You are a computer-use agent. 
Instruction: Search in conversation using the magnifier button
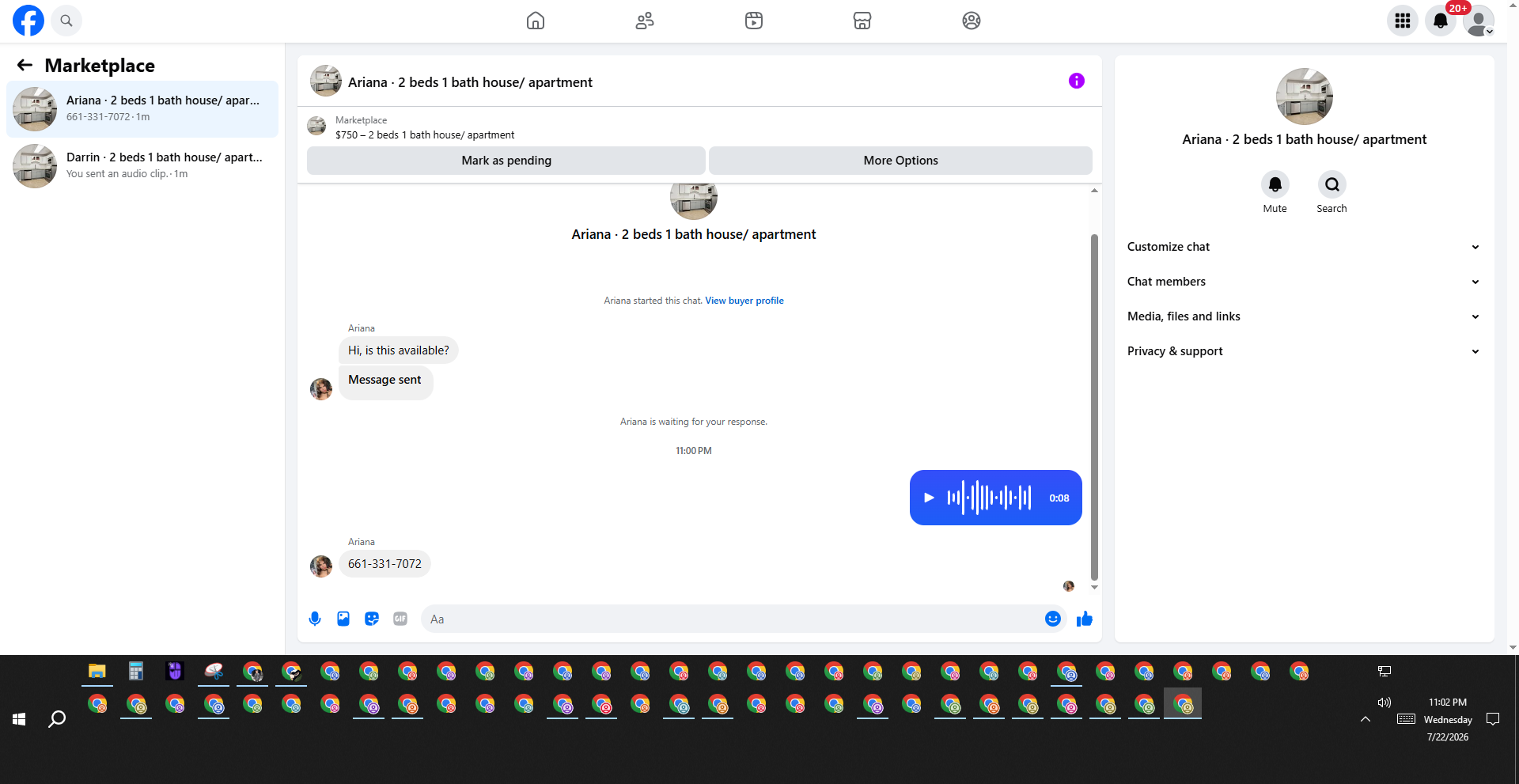(1332, 184)
